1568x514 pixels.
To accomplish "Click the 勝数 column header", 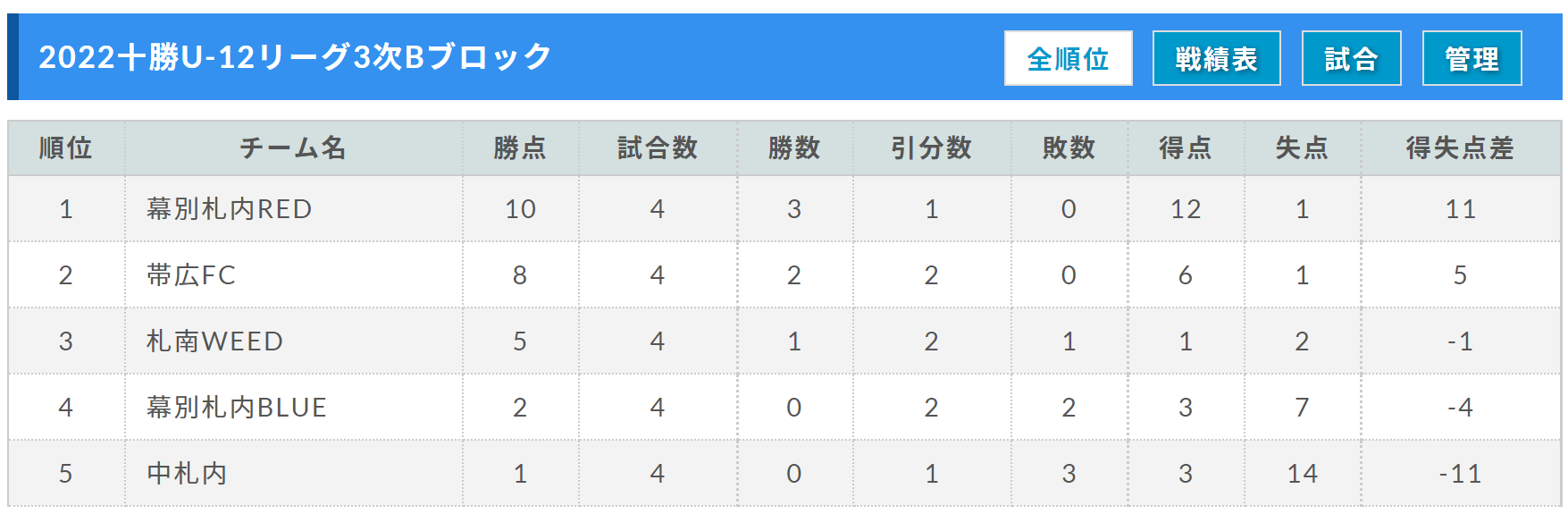I will click(x=794, y=148).
